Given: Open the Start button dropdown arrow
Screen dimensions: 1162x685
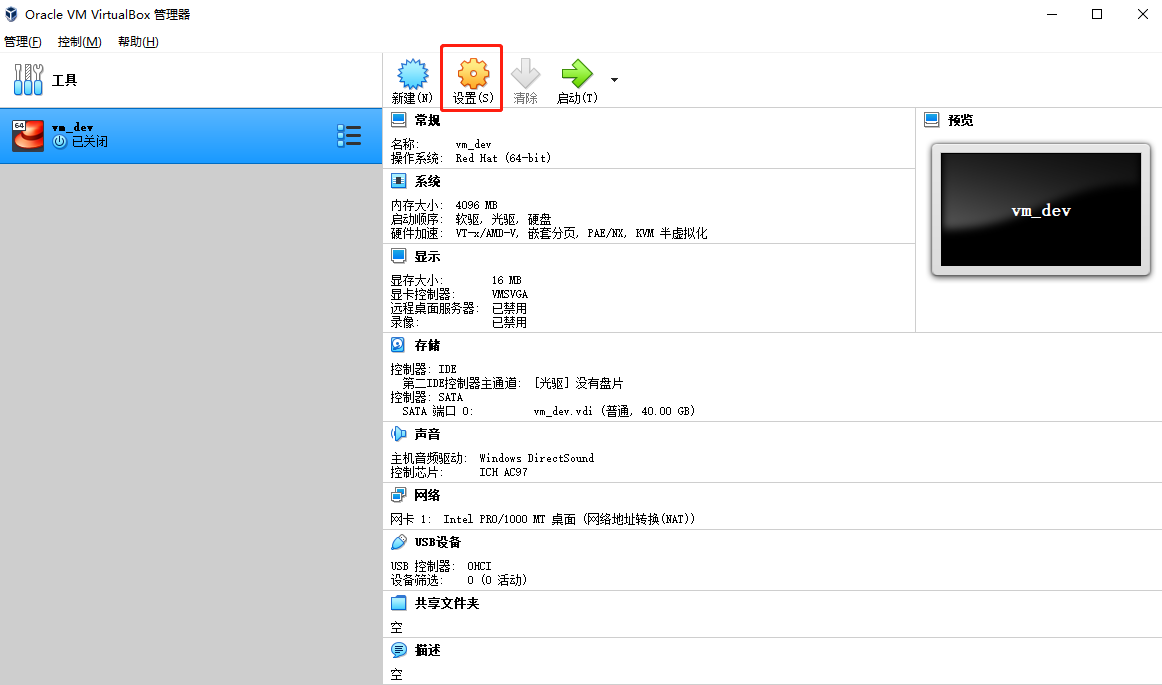Looking at the screenshot, I should click(614, 79).
